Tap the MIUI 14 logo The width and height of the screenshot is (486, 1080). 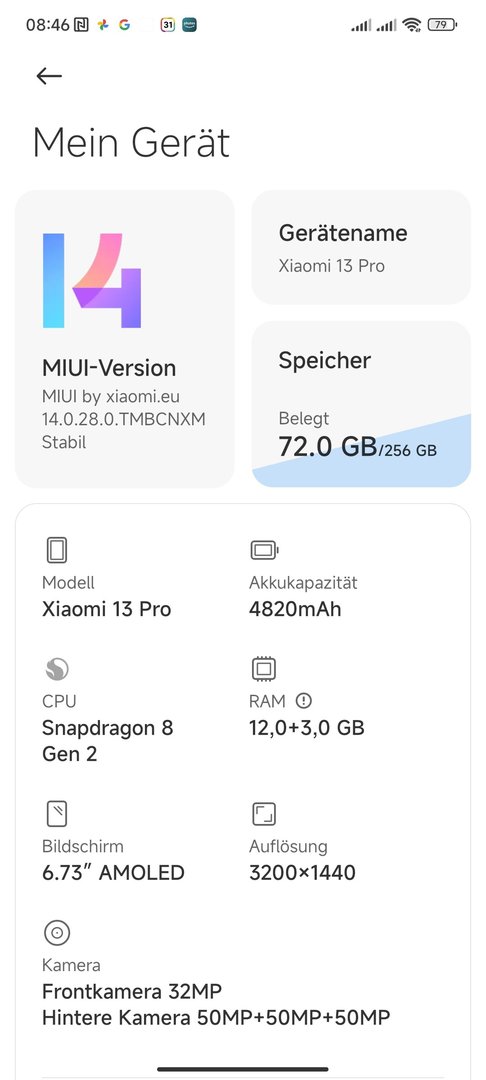pyautogui.click(x=92, y=280)
